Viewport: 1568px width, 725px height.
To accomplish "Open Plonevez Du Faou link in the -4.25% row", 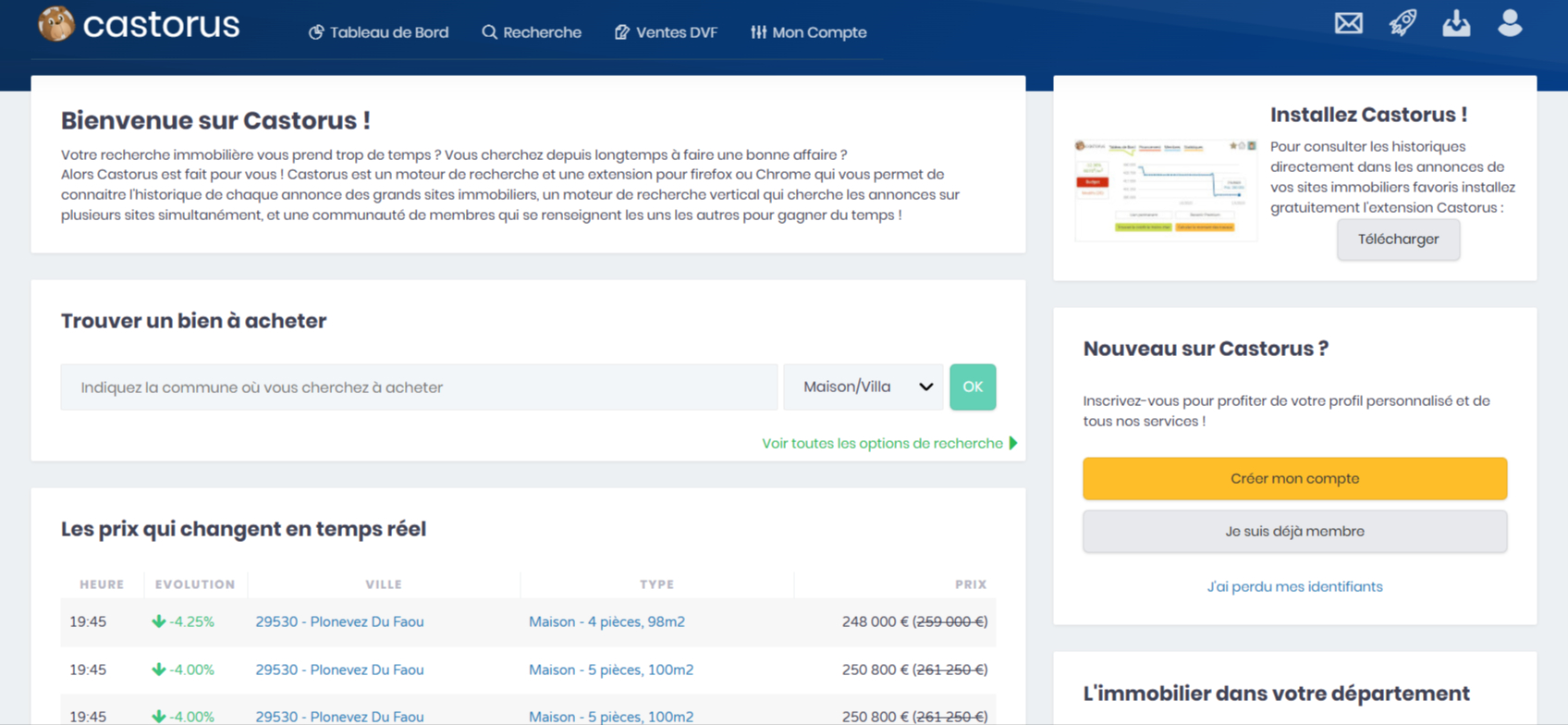I will tap(339, 621).
